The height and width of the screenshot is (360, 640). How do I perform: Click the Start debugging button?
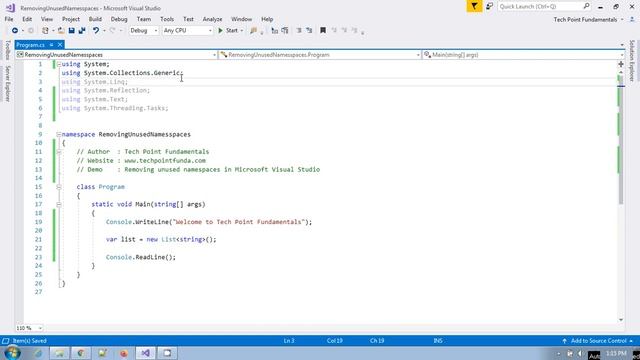coord(228,31)
